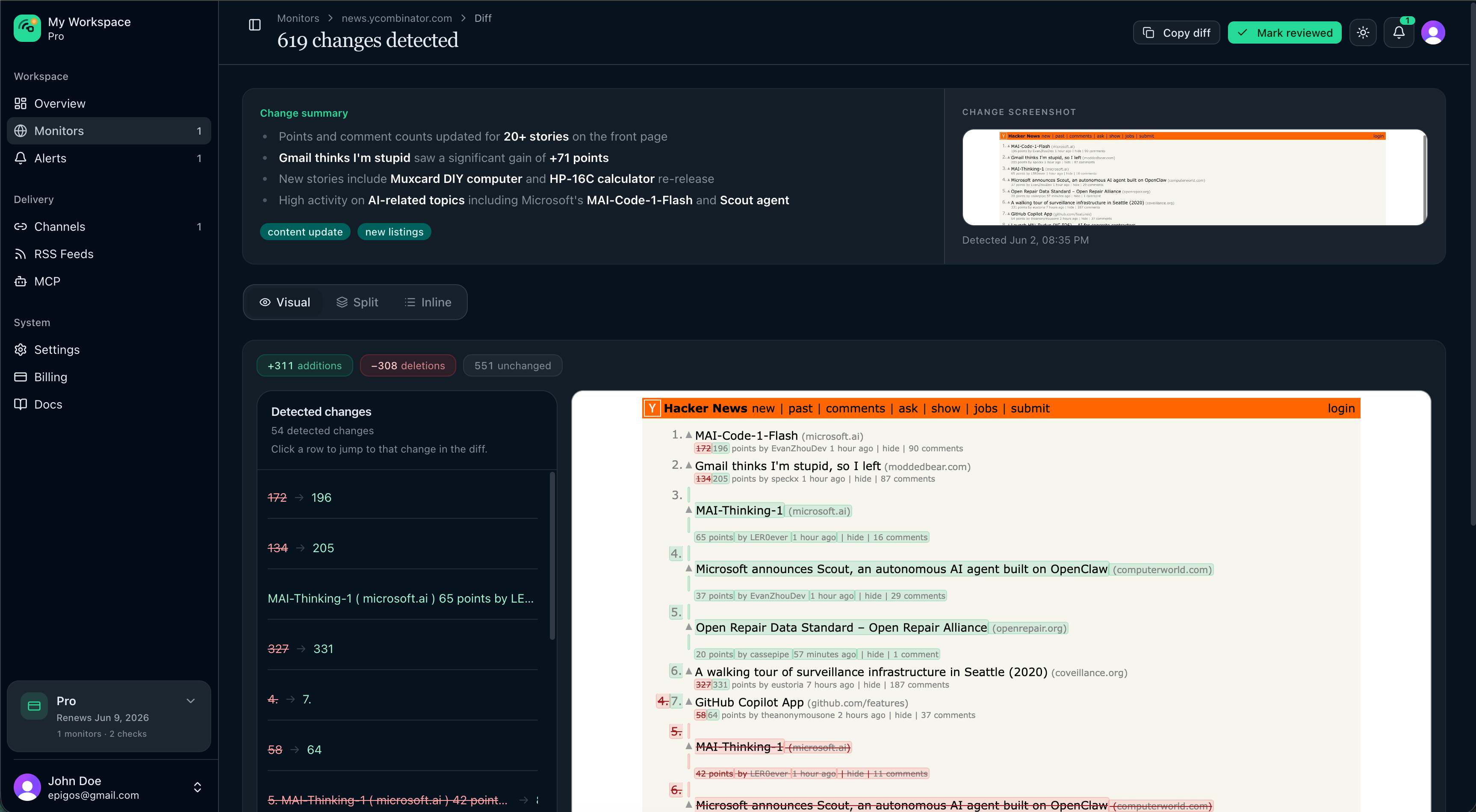Click the 551 unchanged filter chip
Image resolution: width=1476 pixels, height=812 pixels.
pos(512,366)
